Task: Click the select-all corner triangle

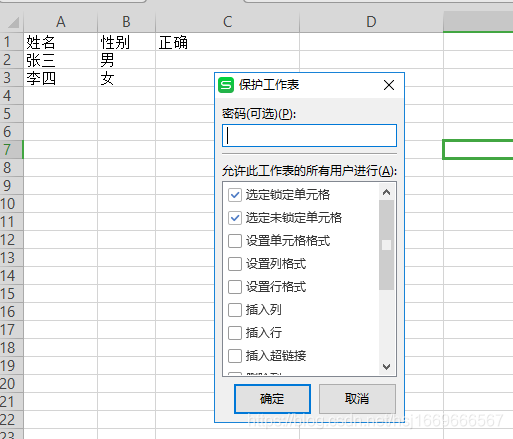Action: click(x=12, y=22)
